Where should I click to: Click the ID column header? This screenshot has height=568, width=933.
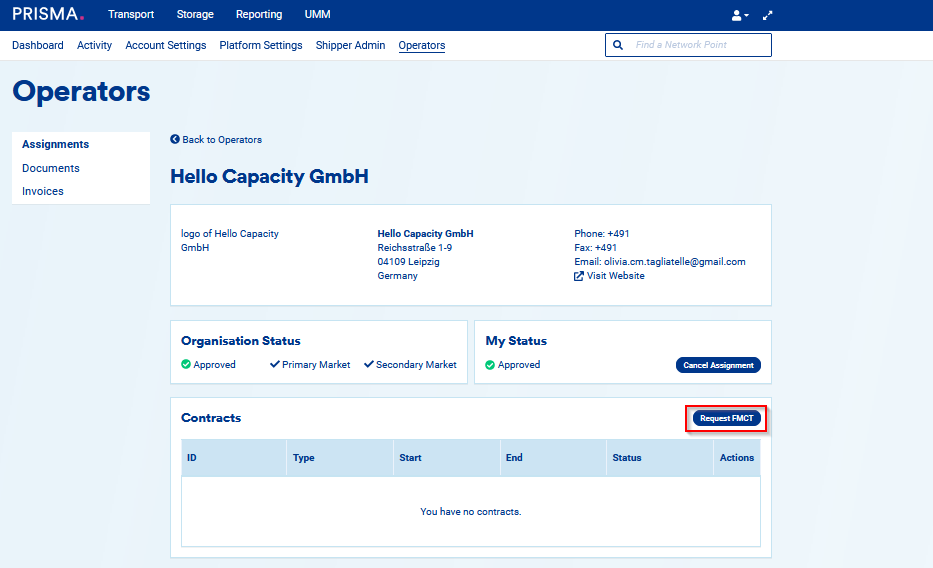click(233, 457)
